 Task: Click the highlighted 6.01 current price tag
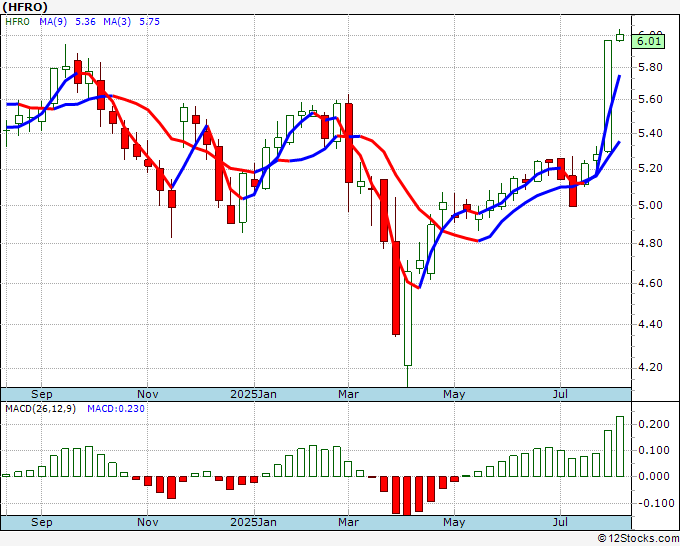[649, 42]
